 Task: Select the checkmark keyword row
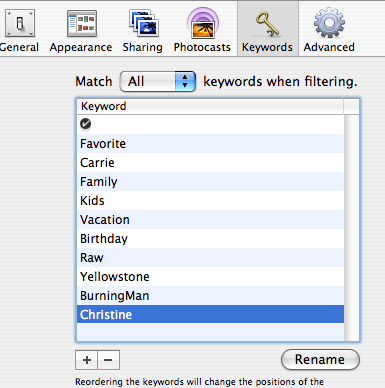[x=210, y=124]
